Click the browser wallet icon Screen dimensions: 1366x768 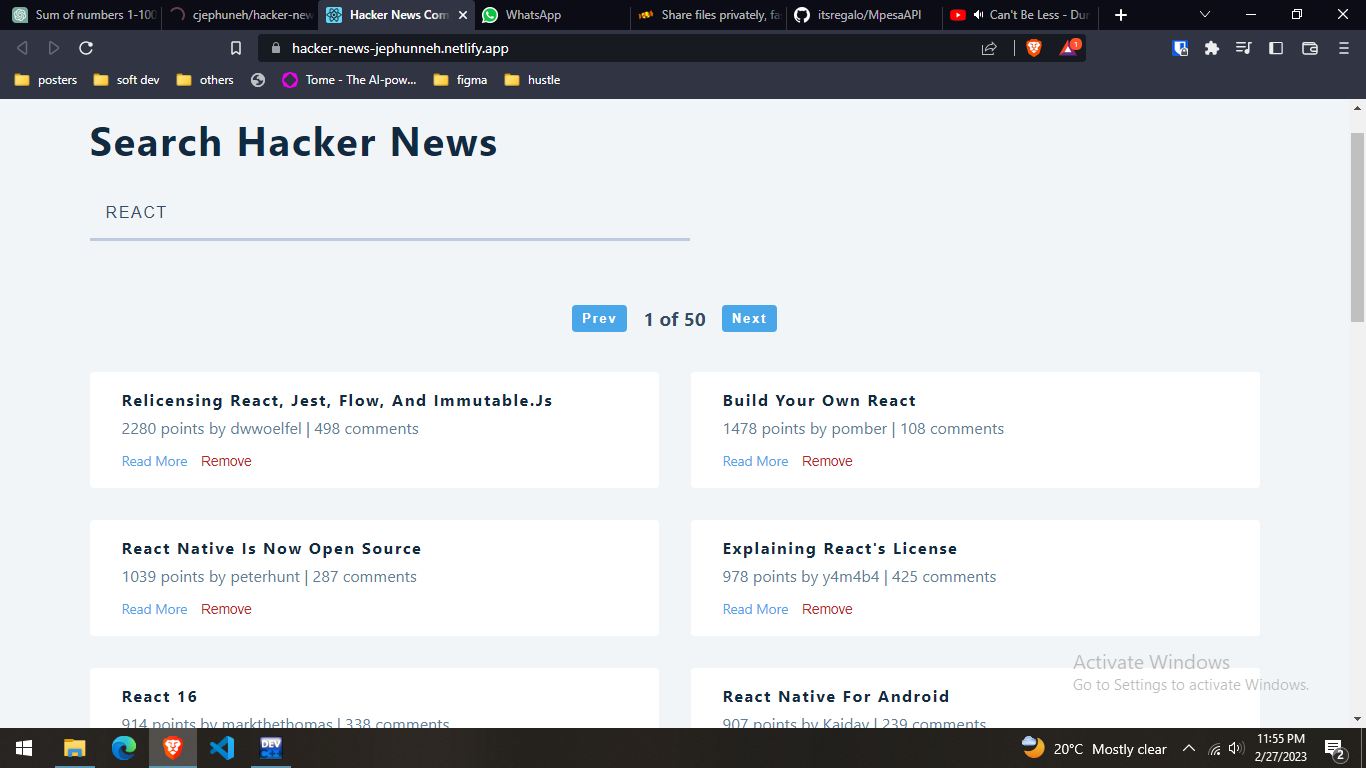pos(1310,47)
